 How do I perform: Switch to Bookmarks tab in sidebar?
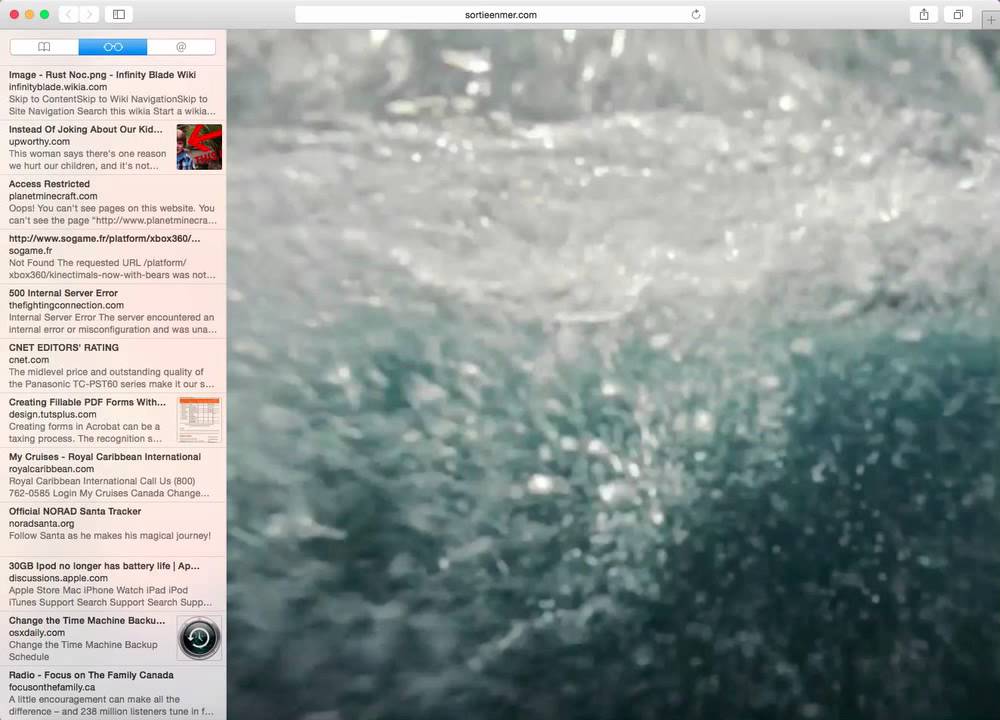point(44,47)
